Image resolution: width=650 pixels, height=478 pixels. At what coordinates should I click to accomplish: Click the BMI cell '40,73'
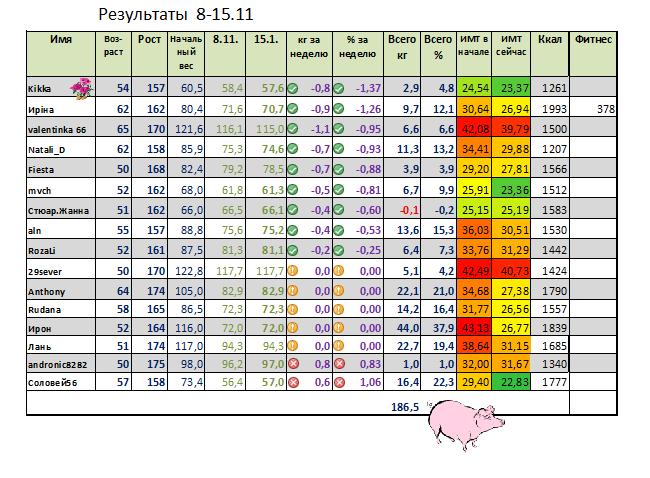(511, 271)
